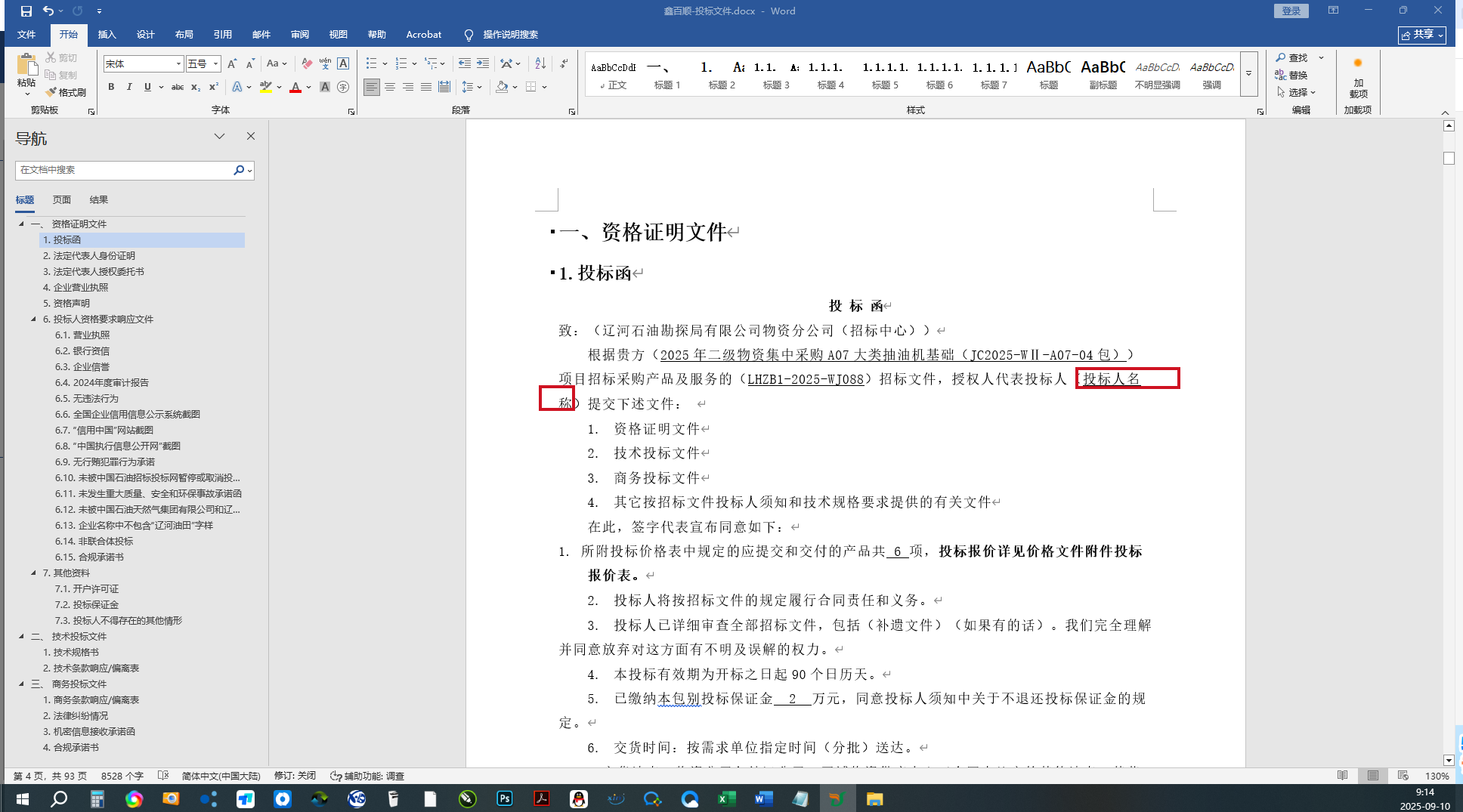Image resolution: width=1463 pixels, height=812 pixels.
Task: Open Photoshop from the Windows taskbar
Action: pos(505,798)
